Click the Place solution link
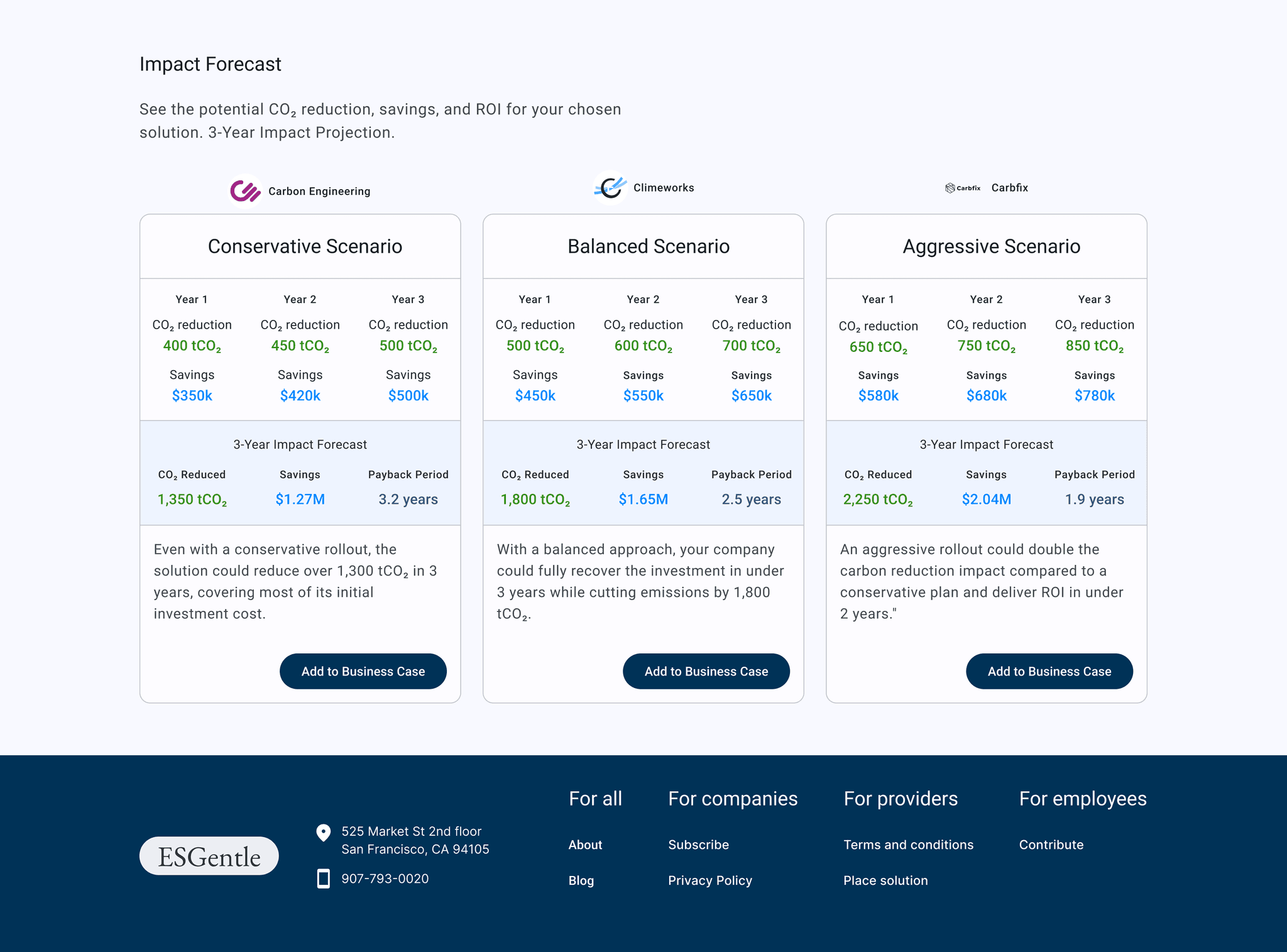The image size is (1287, 952). point(885,880)
